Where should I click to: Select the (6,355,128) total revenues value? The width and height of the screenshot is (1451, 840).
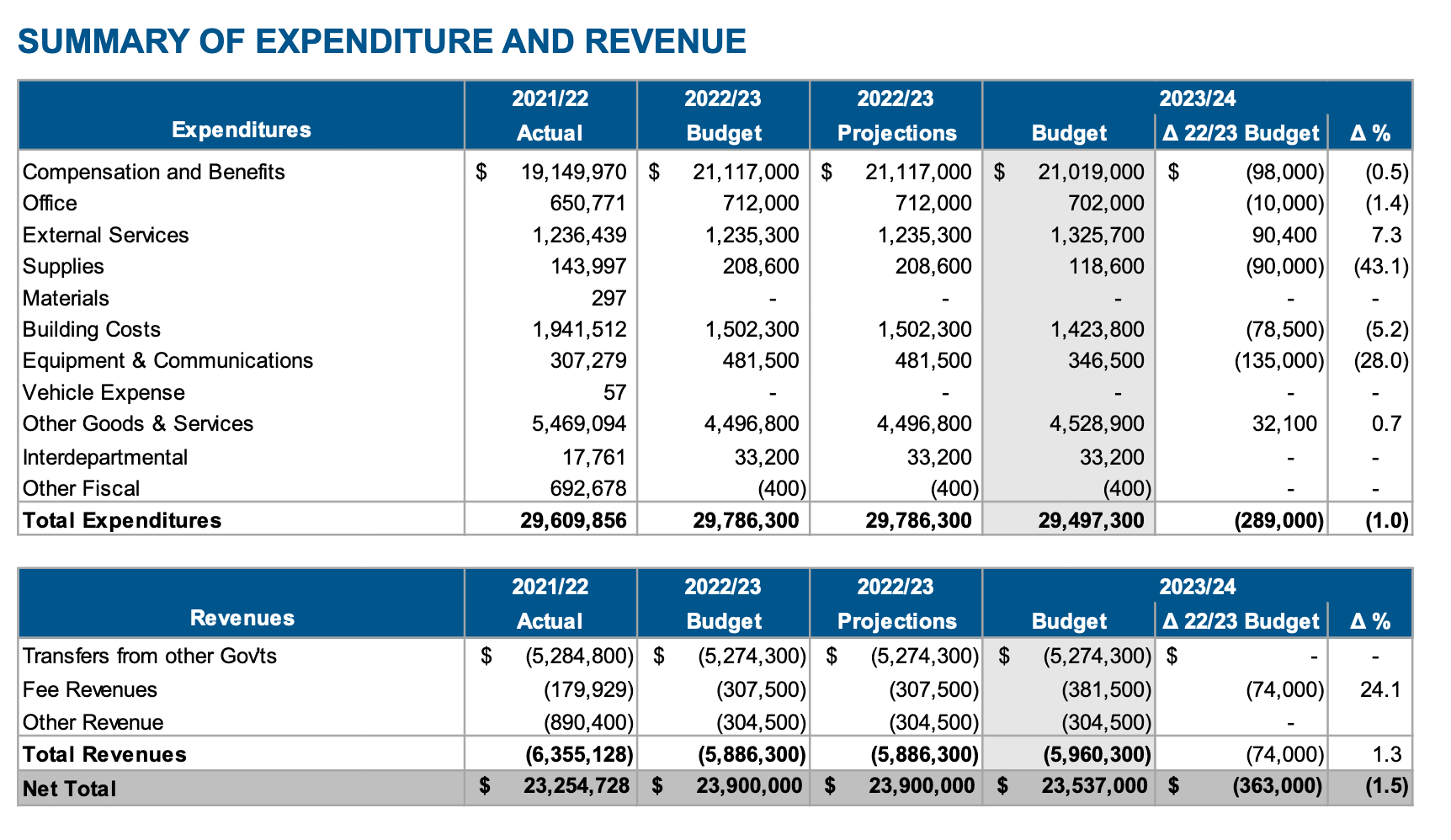click(579, 754)
